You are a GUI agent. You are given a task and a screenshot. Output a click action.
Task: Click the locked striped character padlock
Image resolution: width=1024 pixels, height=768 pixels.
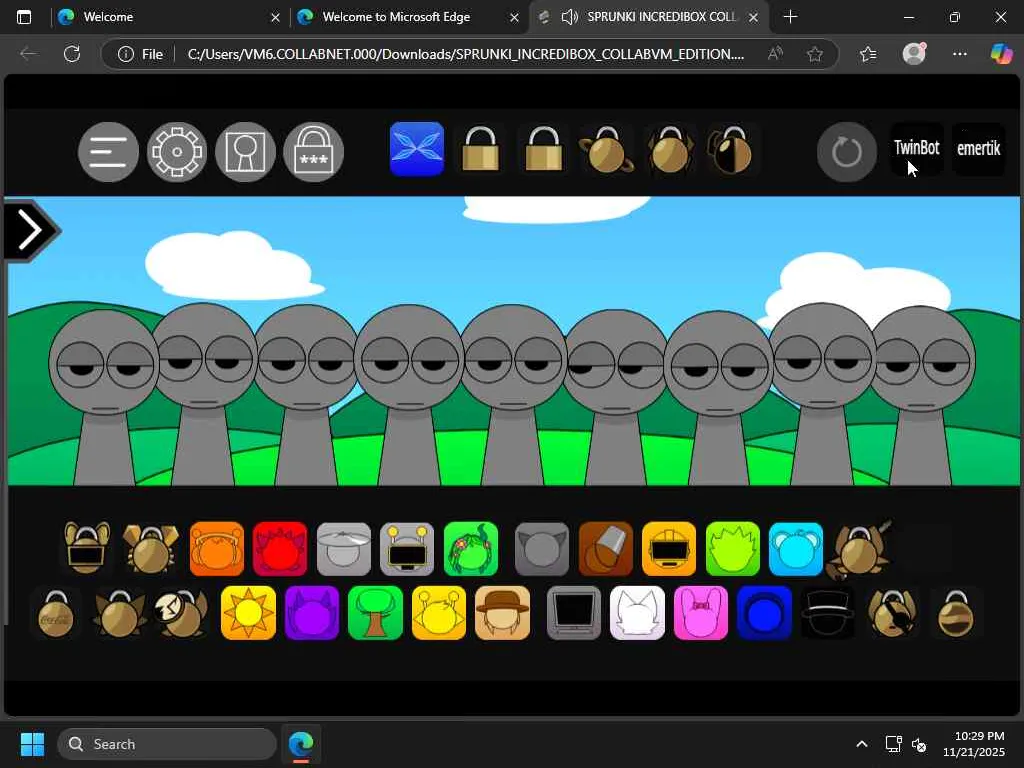[955, 613]
